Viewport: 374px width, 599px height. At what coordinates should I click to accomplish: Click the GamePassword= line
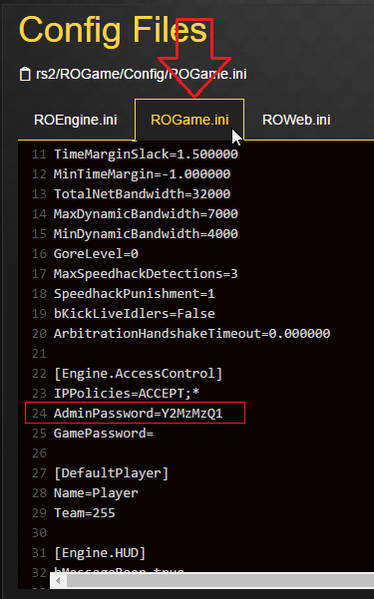pos(104,433)
